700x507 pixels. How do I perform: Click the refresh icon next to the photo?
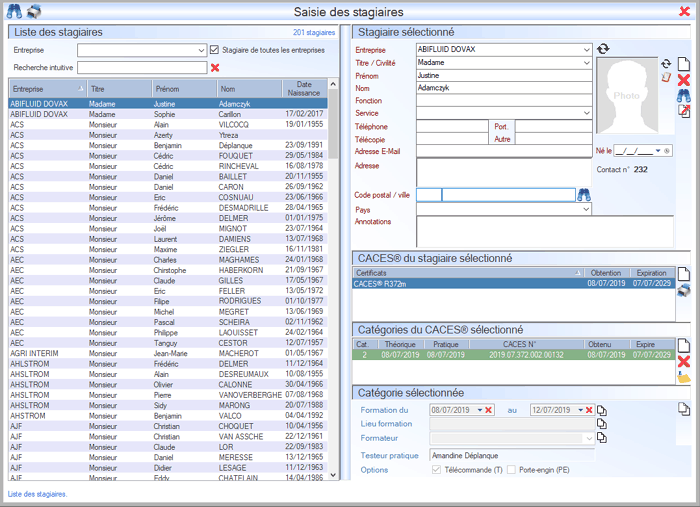pyautogui.click(x=666, y=64)
